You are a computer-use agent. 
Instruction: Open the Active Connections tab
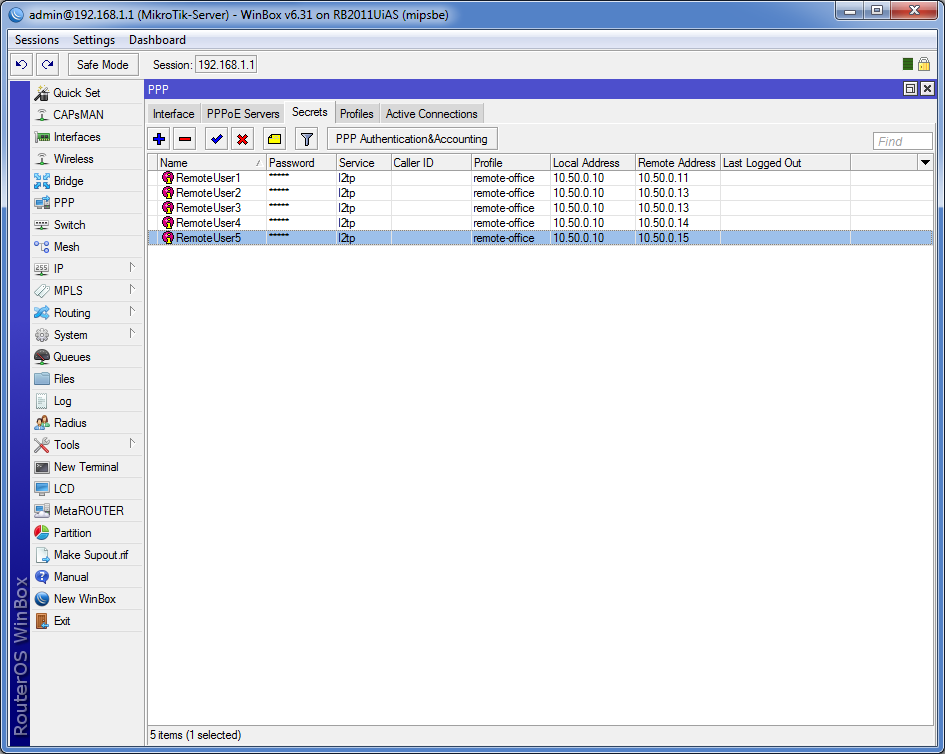432,113
